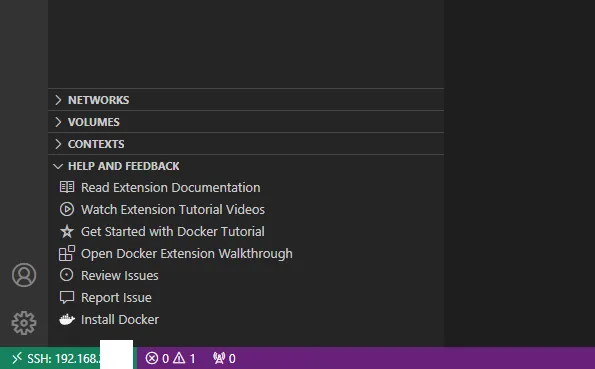Collapse the HELP AND FEEDBACK section chevron
Viewport: 595px width, 369px height.
[58, 166]
